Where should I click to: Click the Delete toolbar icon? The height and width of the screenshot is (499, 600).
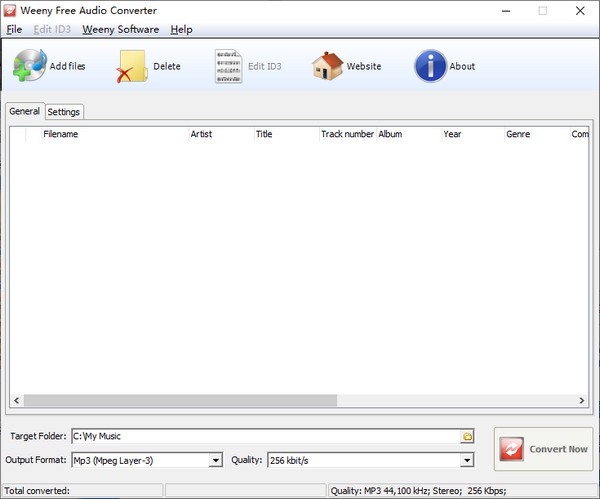(x=131, y=67)
